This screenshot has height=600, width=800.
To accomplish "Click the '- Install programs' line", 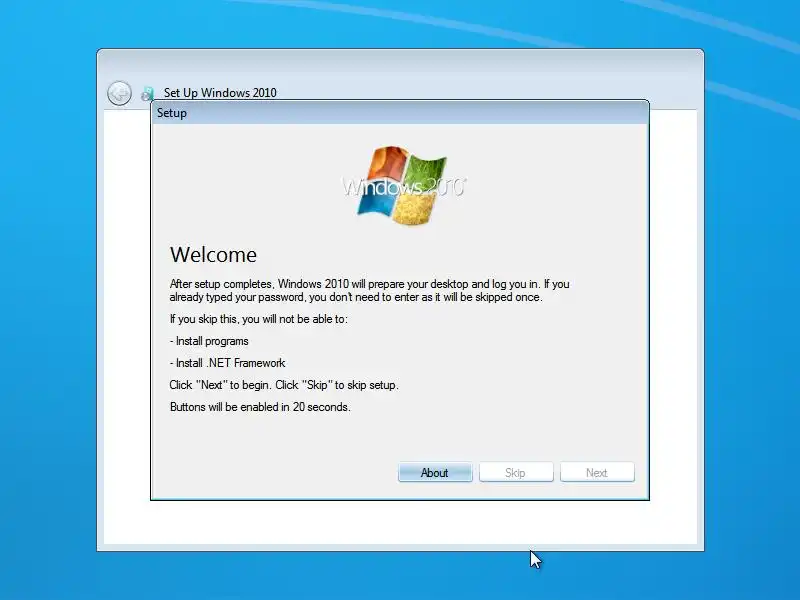I will pyautogui.click(x=209, y=341).
